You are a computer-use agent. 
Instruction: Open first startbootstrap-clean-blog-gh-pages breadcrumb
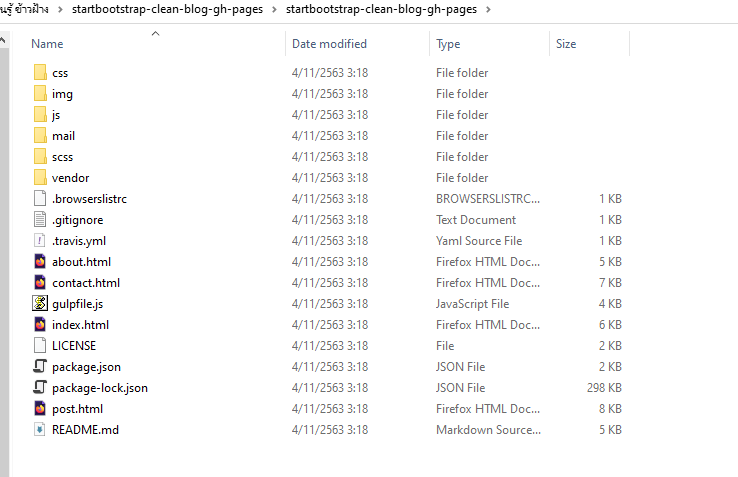[x=168, y=9]
